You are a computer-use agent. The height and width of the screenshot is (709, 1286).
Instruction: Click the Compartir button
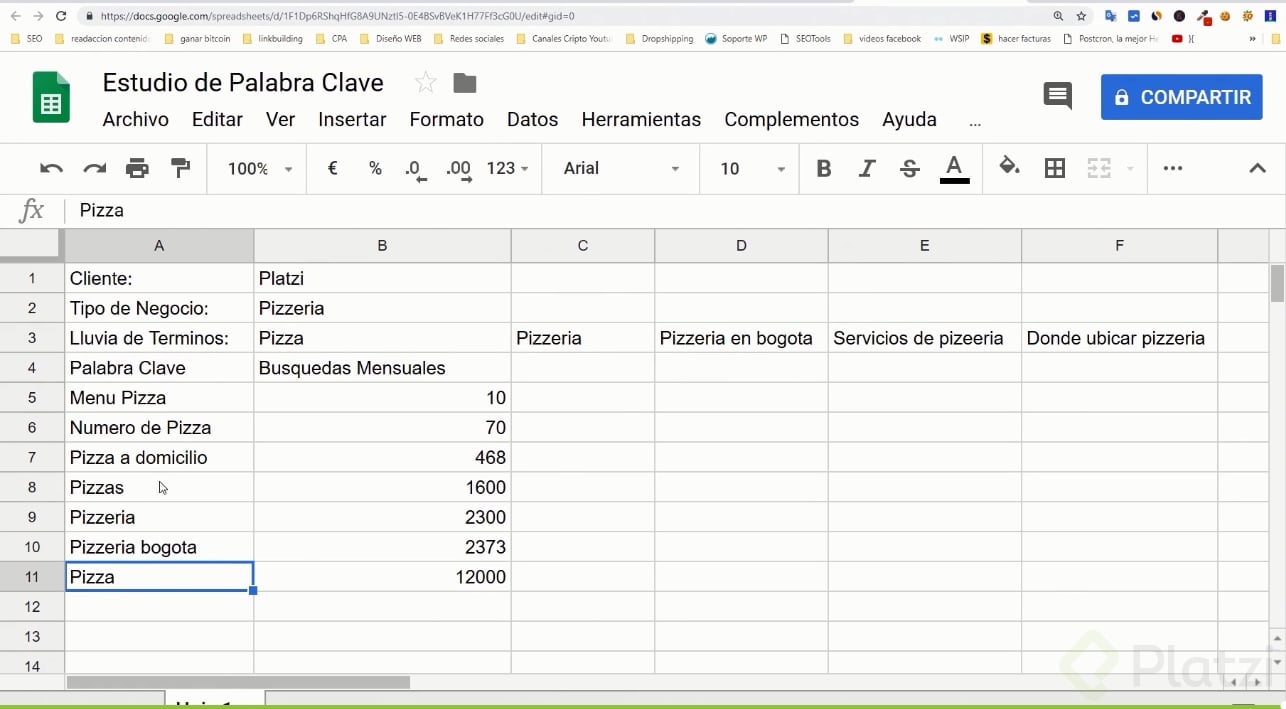pos(1181,96)
